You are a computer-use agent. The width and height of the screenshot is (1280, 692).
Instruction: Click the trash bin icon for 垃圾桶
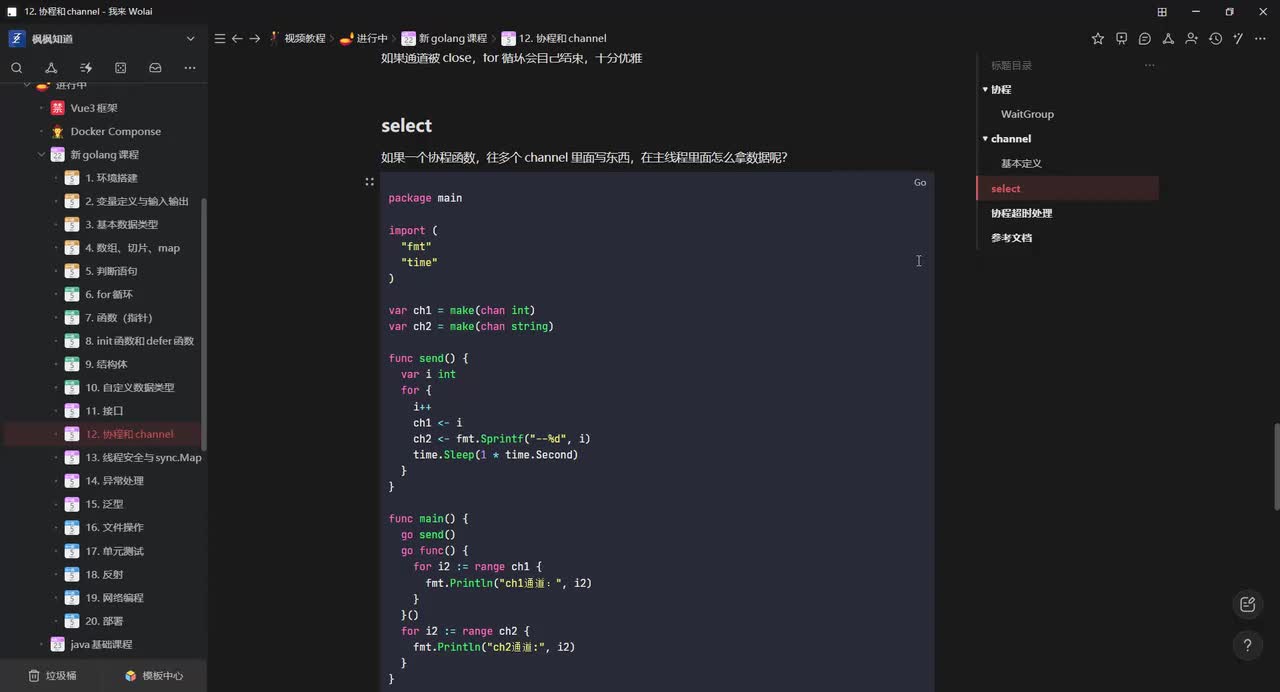[x=34, y=675]
